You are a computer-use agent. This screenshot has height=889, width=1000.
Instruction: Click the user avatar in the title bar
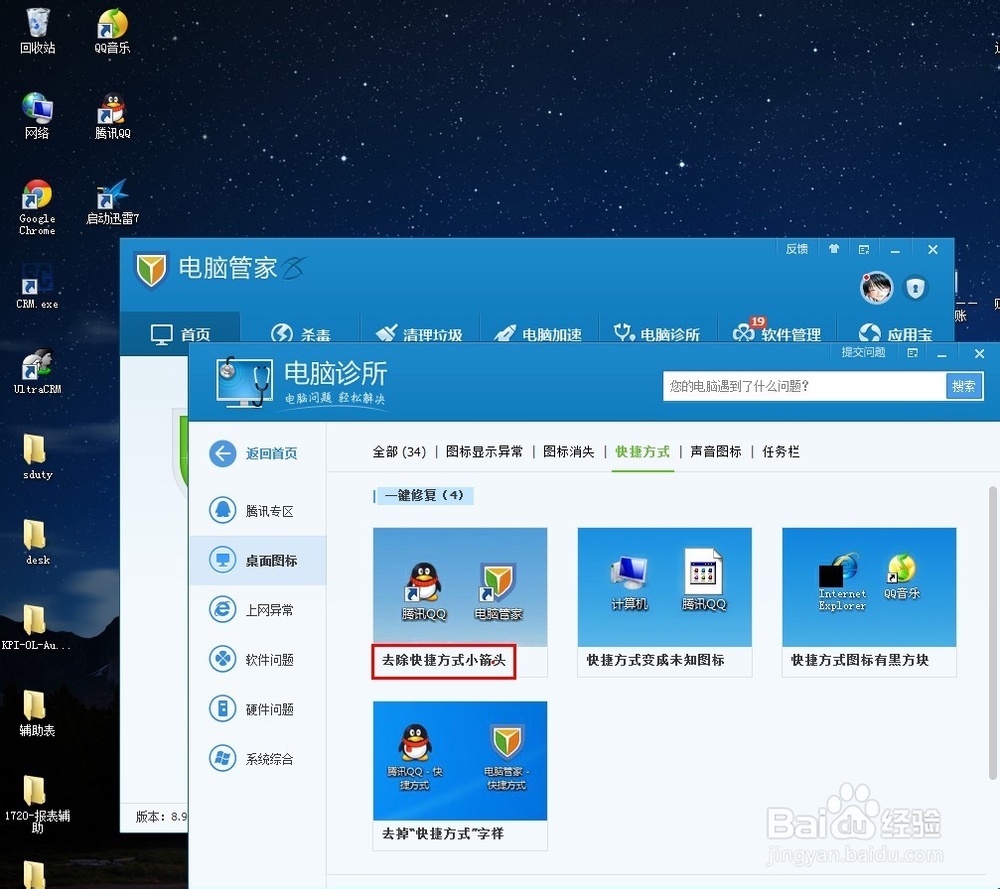click(876, 287)
